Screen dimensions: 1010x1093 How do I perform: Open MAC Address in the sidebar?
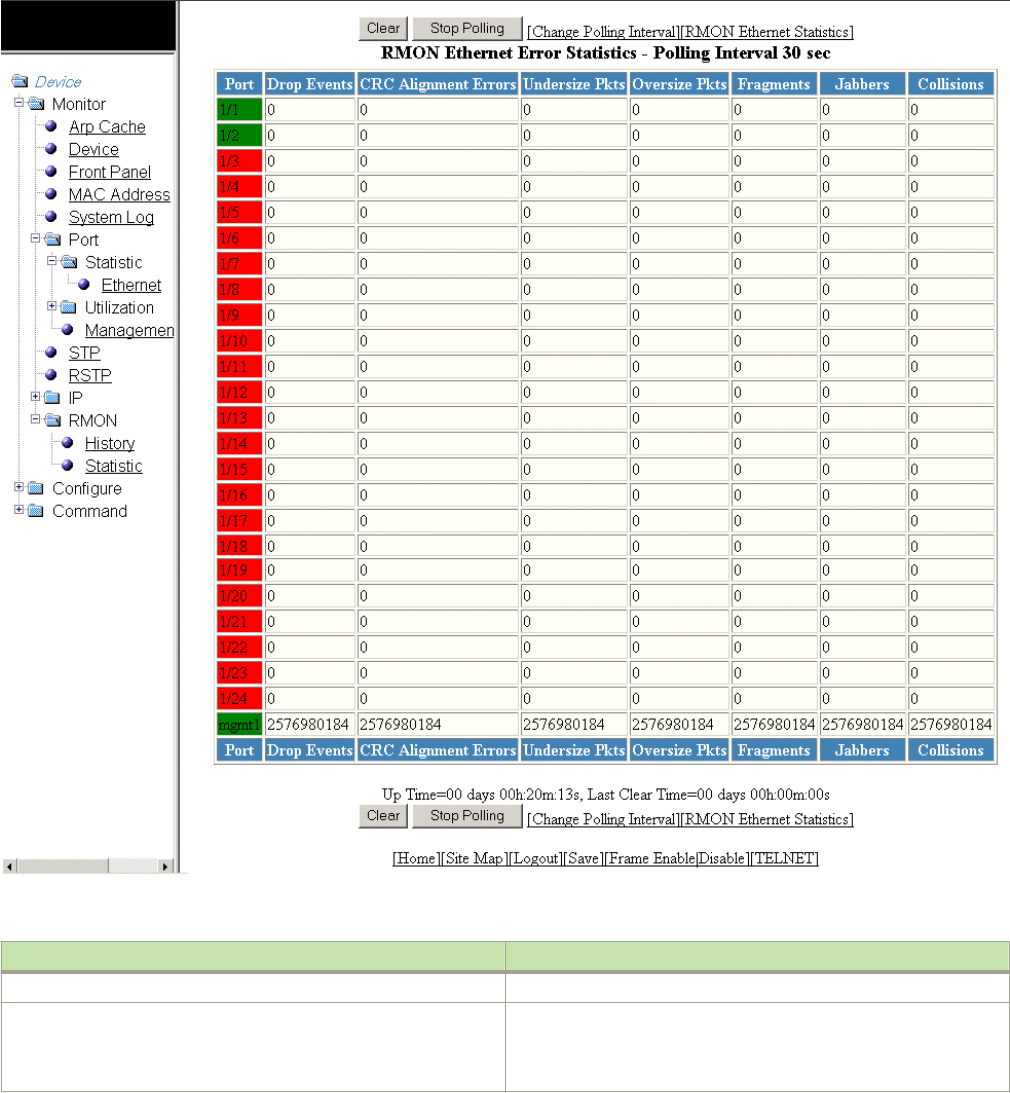click(x=119, y=194)
